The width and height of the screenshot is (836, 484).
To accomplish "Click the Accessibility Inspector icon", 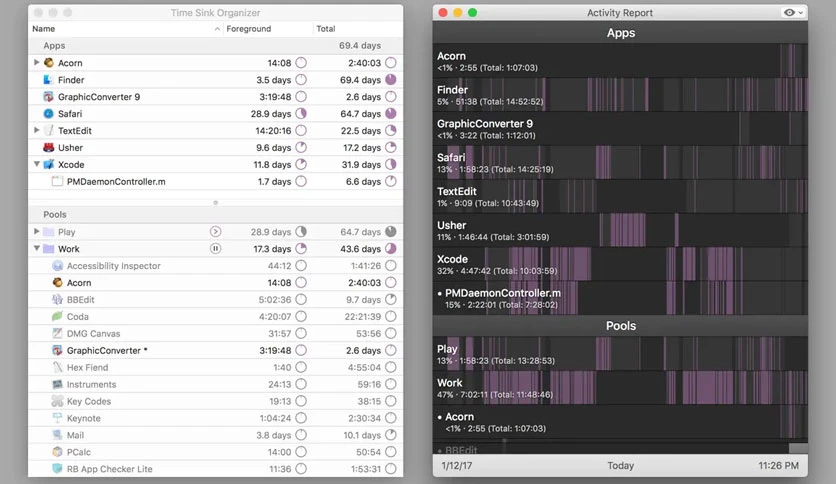I will (58, 265).
